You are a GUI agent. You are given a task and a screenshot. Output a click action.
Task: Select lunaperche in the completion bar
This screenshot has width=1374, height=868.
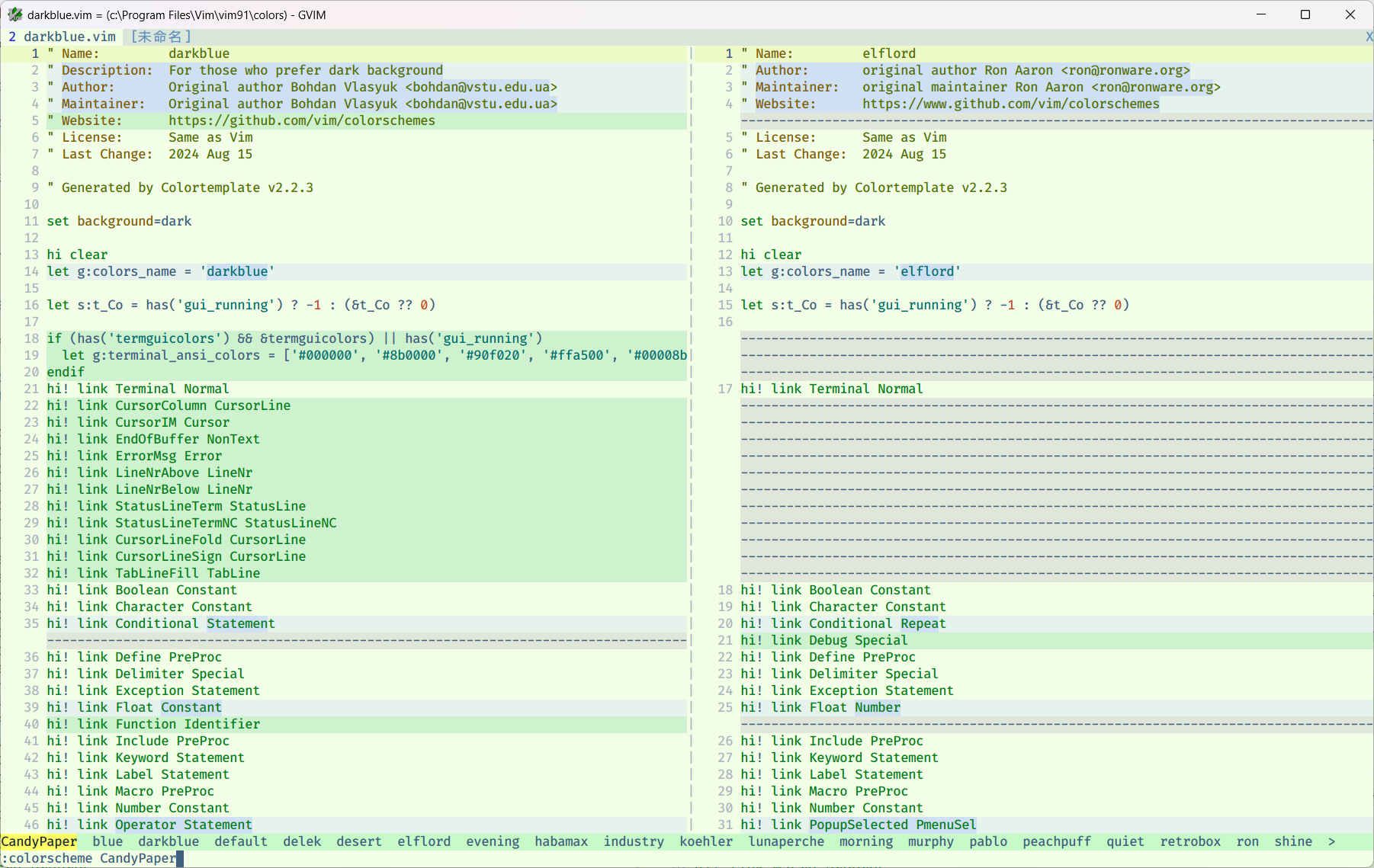[786, 841]
